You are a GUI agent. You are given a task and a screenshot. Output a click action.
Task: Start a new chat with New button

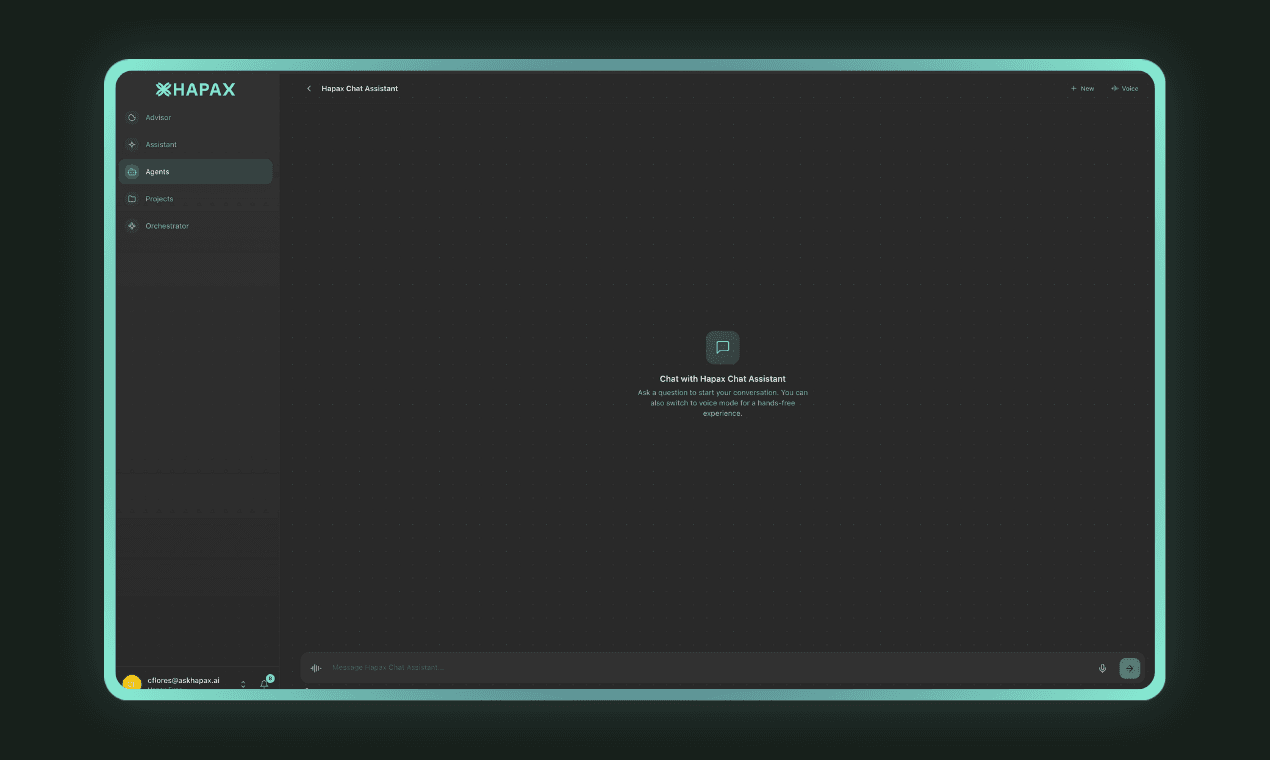[1082, 89]
